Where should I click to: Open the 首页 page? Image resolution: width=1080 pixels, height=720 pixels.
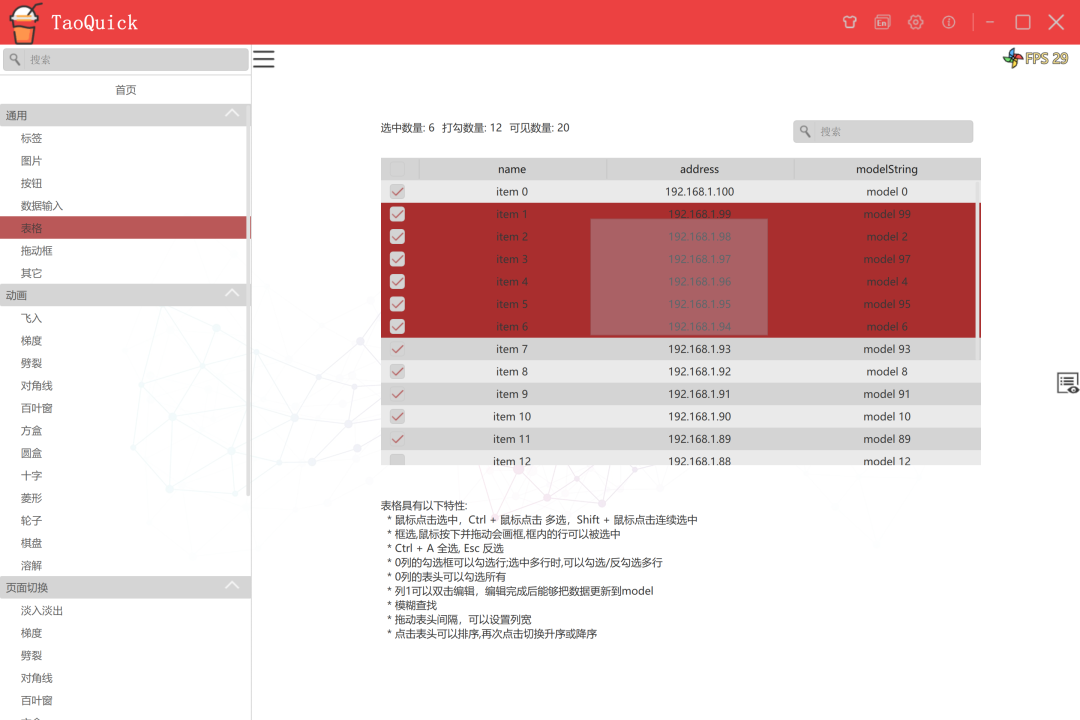click(x=125, y=89)
